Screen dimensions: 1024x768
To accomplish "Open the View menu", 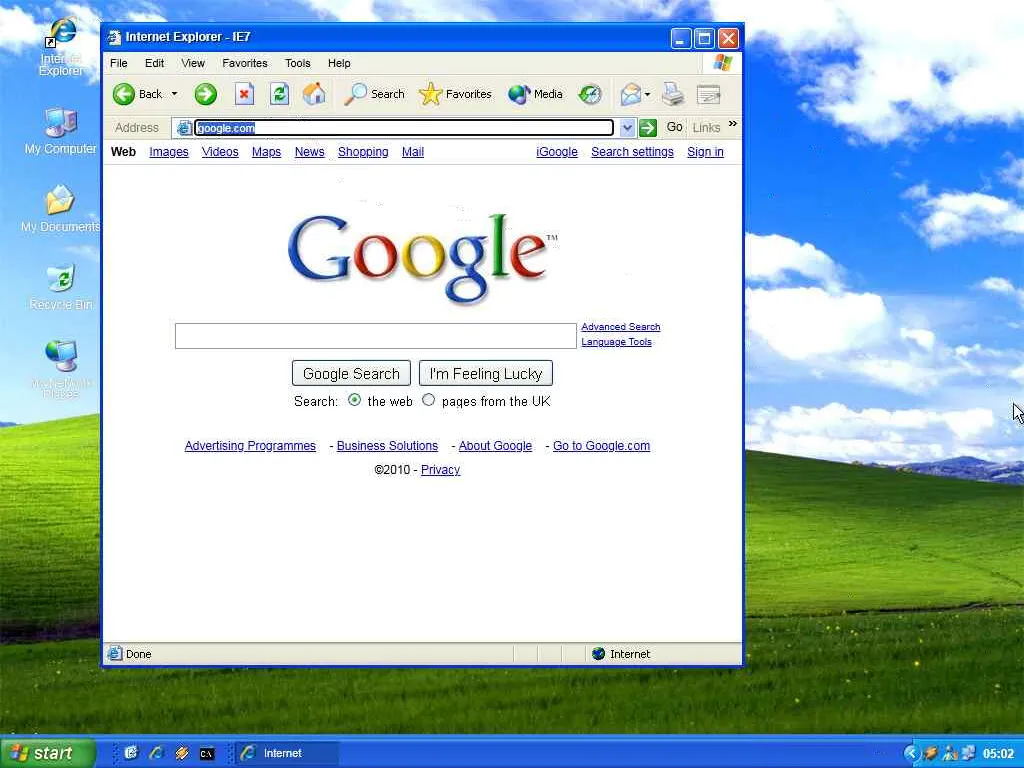I will (193, 63).
